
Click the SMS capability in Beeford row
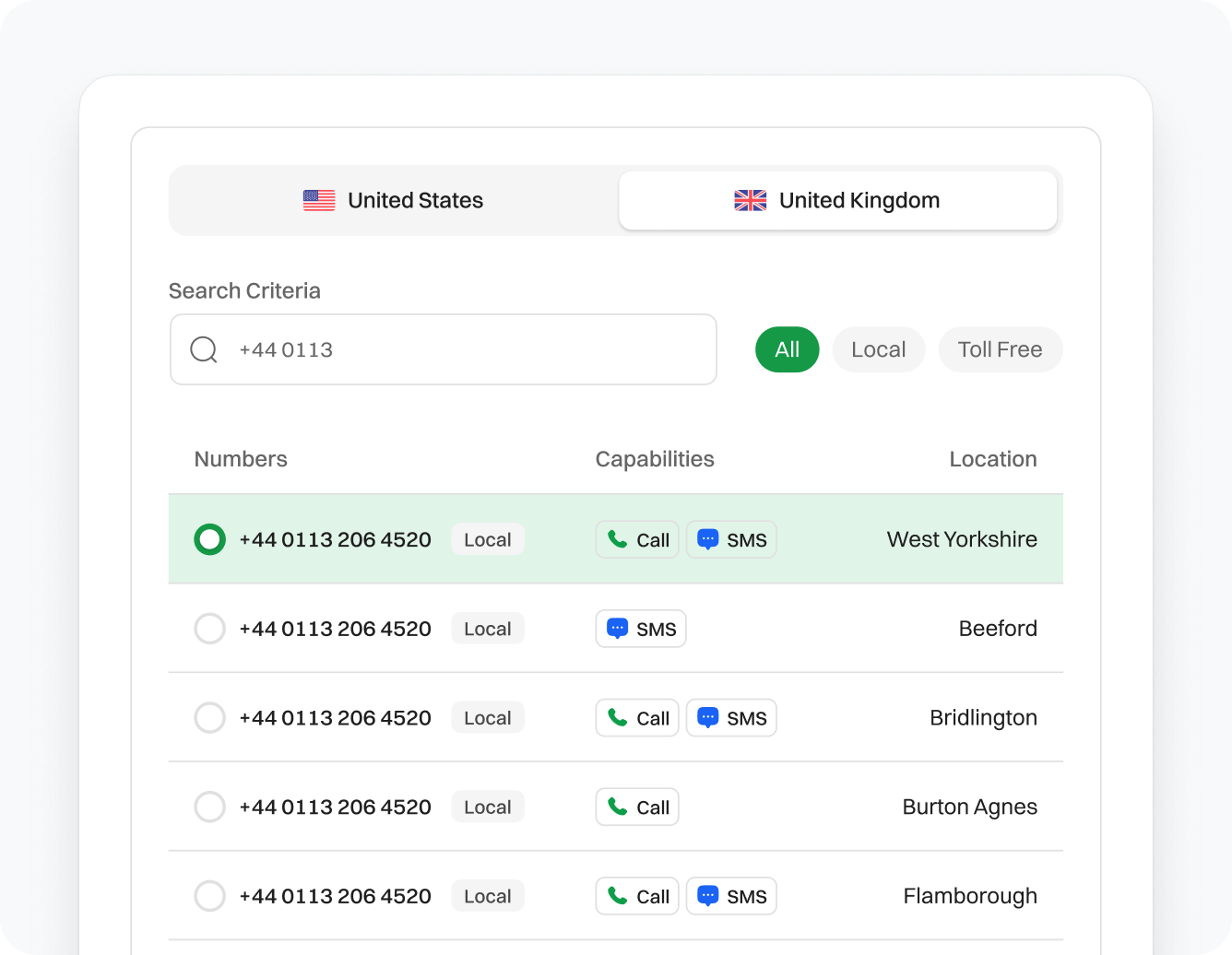pyautogui.click(x=641, y=630)
